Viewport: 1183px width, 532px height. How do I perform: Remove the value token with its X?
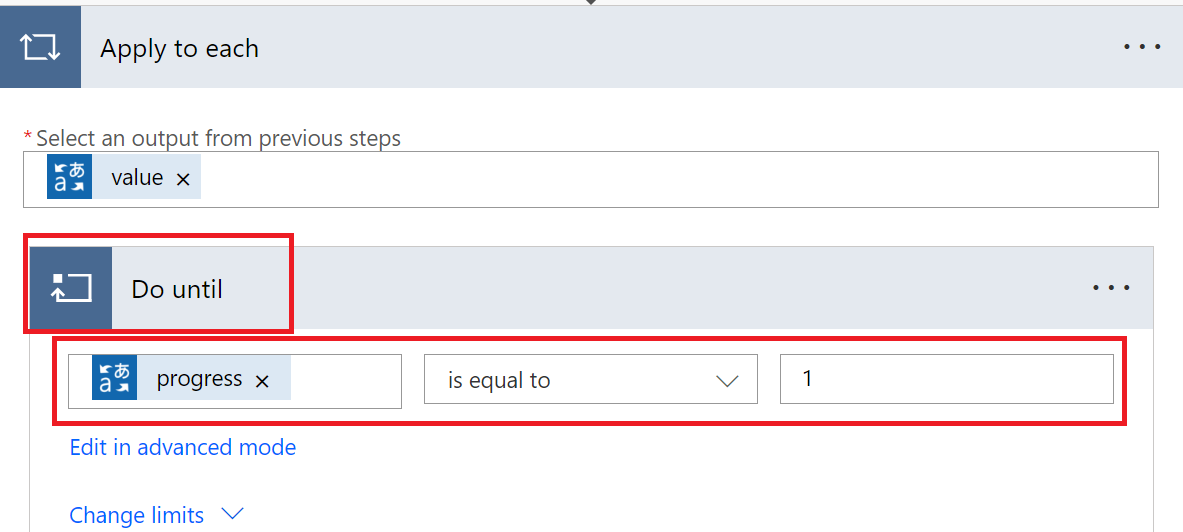[x=183, y=179]
